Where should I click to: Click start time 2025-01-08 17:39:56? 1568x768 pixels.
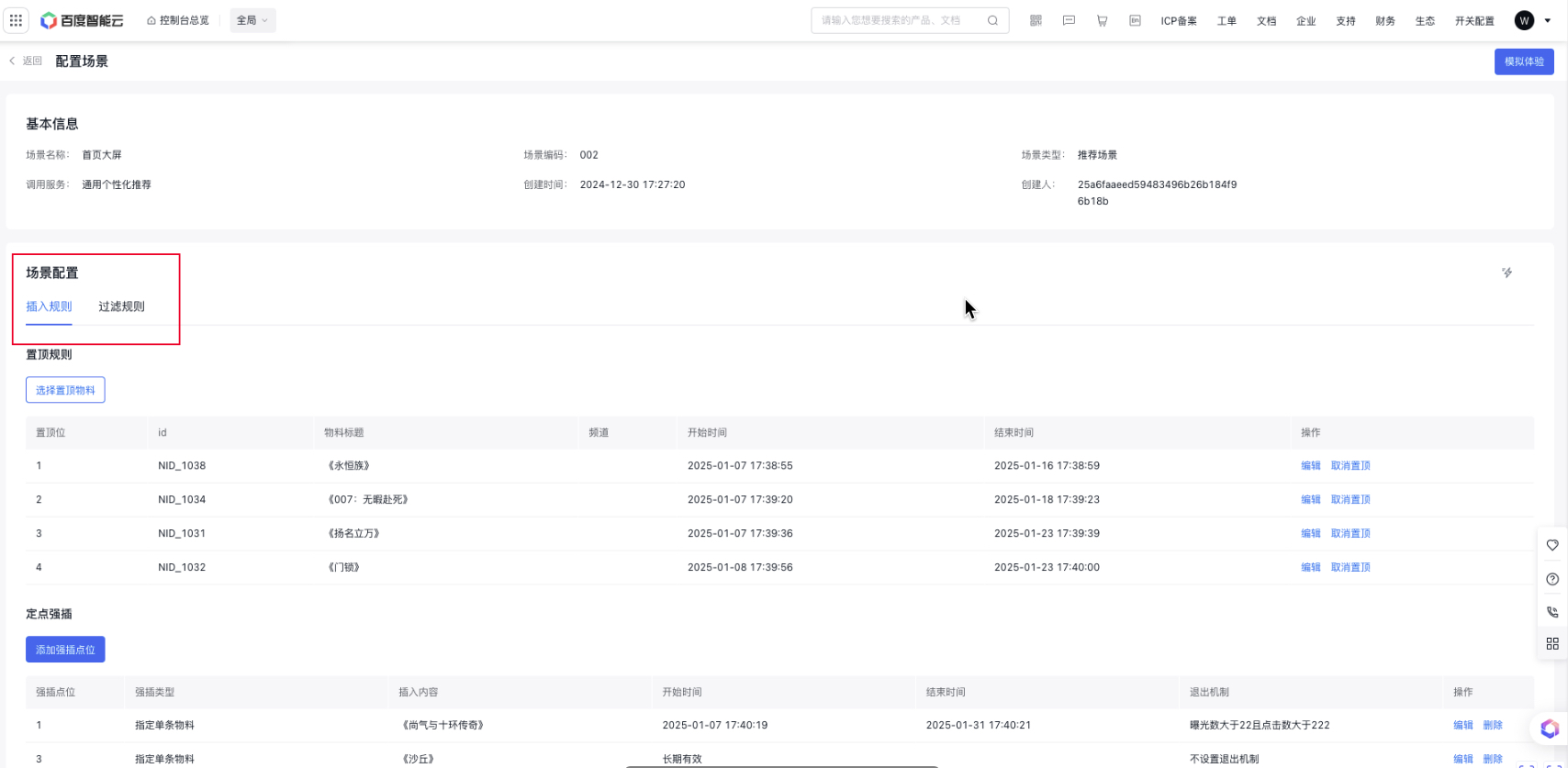tap(740, 567)
